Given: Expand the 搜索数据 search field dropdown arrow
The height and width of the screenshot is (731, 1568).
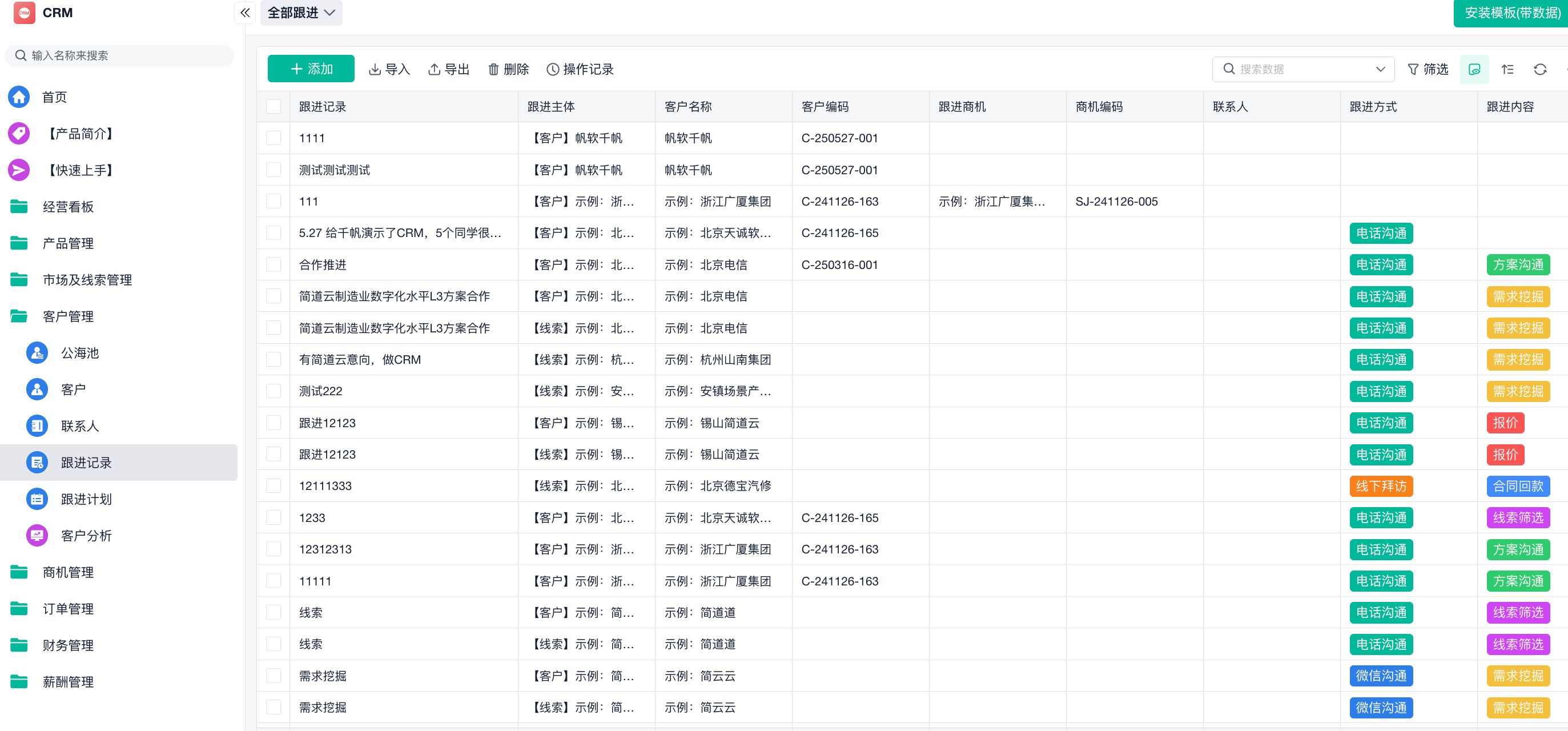Looking at the screenshot, I should [x=1380, y=69].
